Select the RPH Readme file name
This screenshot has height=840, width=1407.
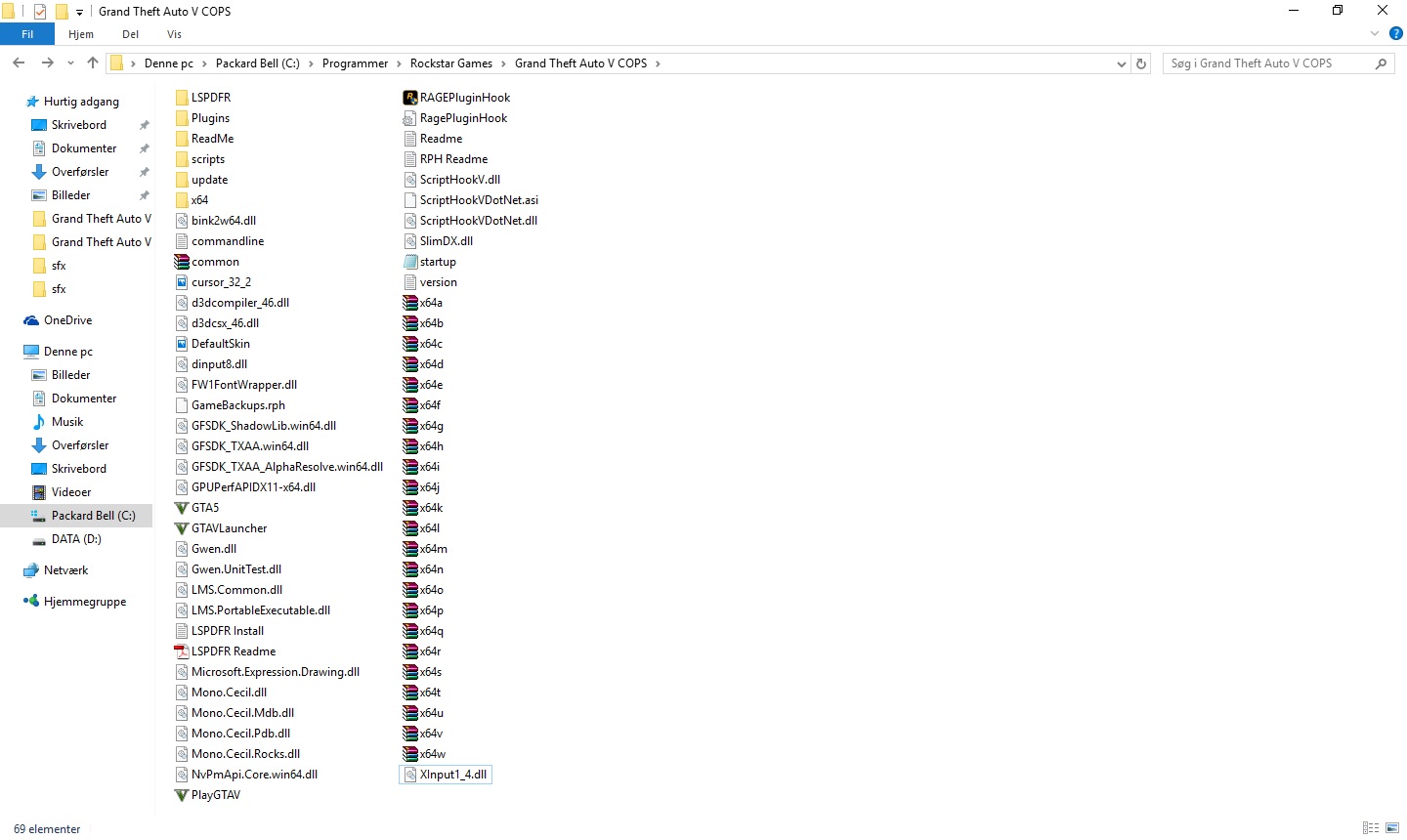click(453, 159)
